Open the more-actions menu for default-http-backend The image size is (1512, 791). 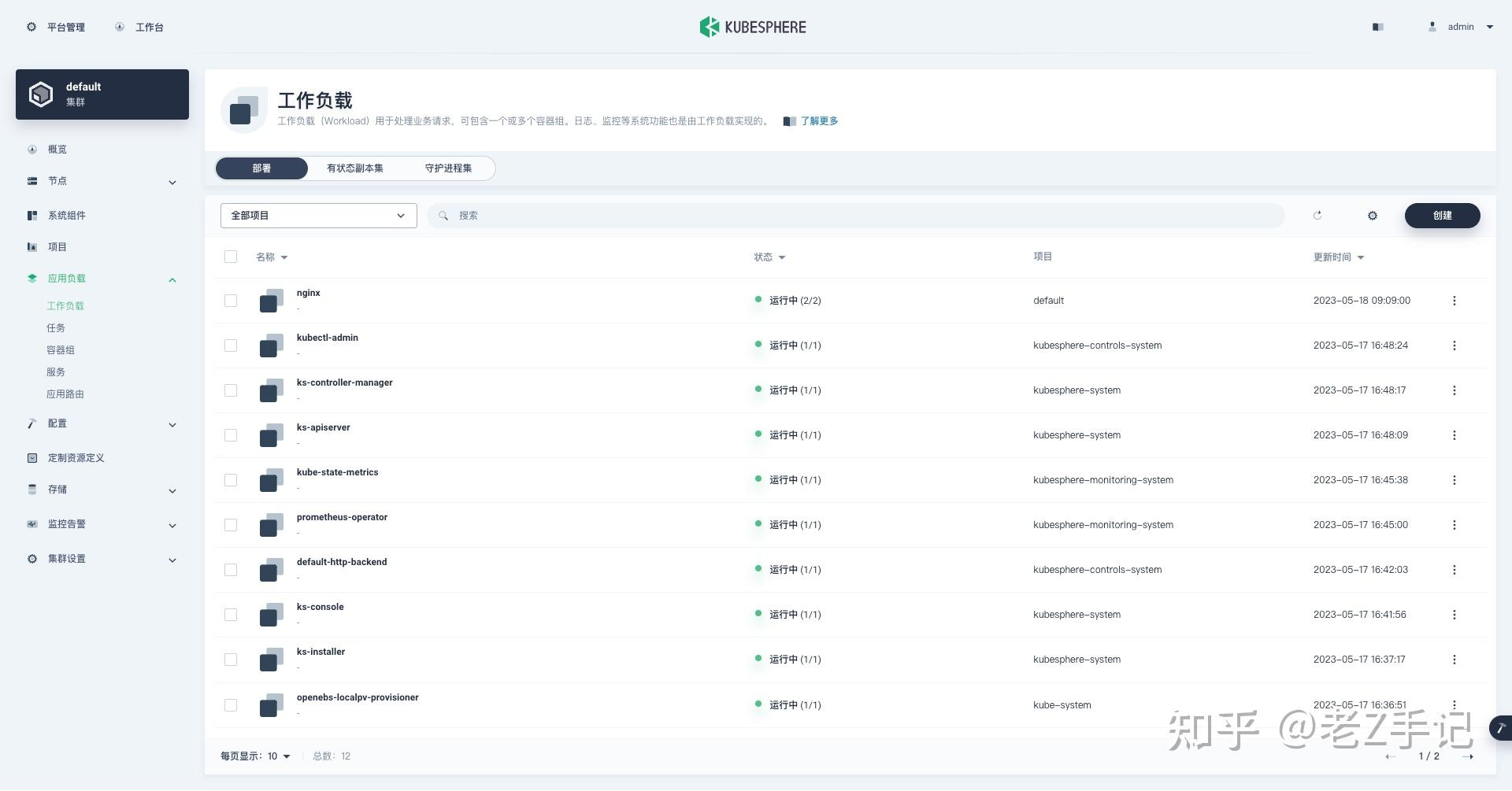click(x=1455, y=570)
